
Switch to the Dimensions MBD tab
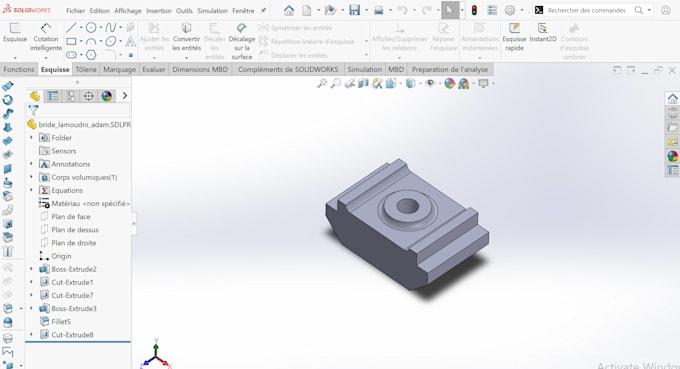200,69
